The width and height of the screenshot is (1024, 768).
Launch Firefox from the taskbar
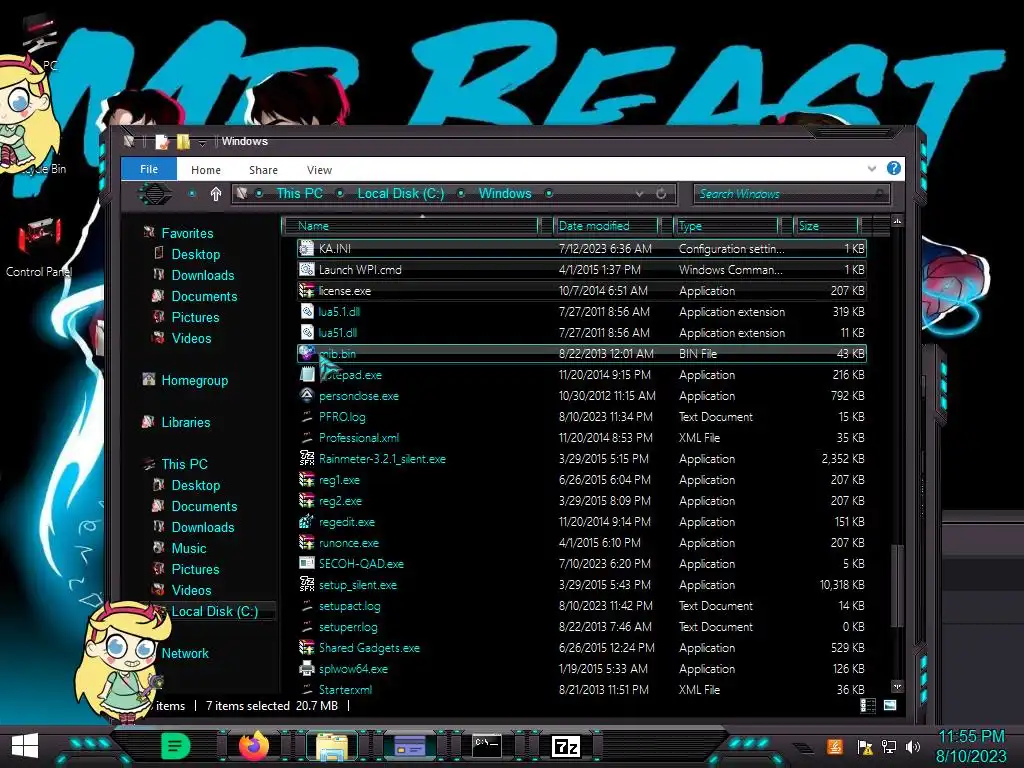(253, 745)
